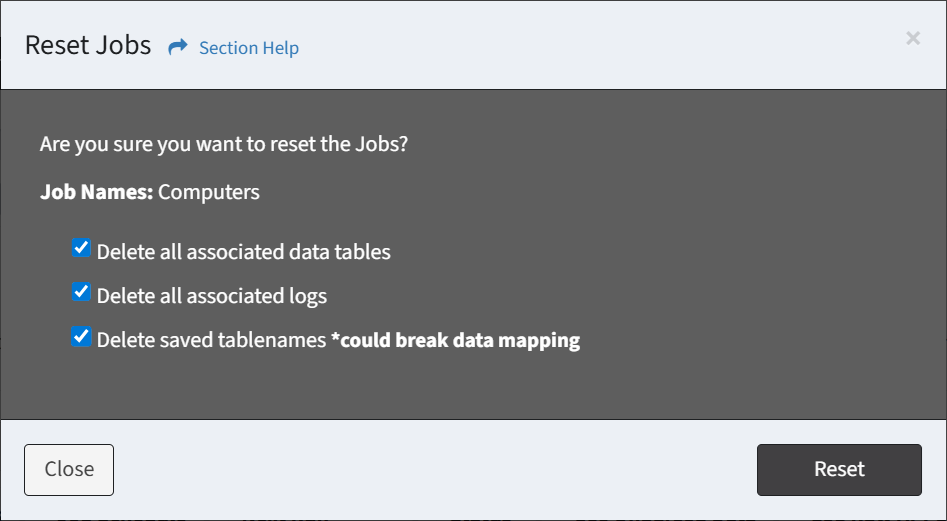Image resolution: width=947 pixels, height=521 pixels.
Task: Click the 'Delete saved tablenames' label text
Action: 212,340
